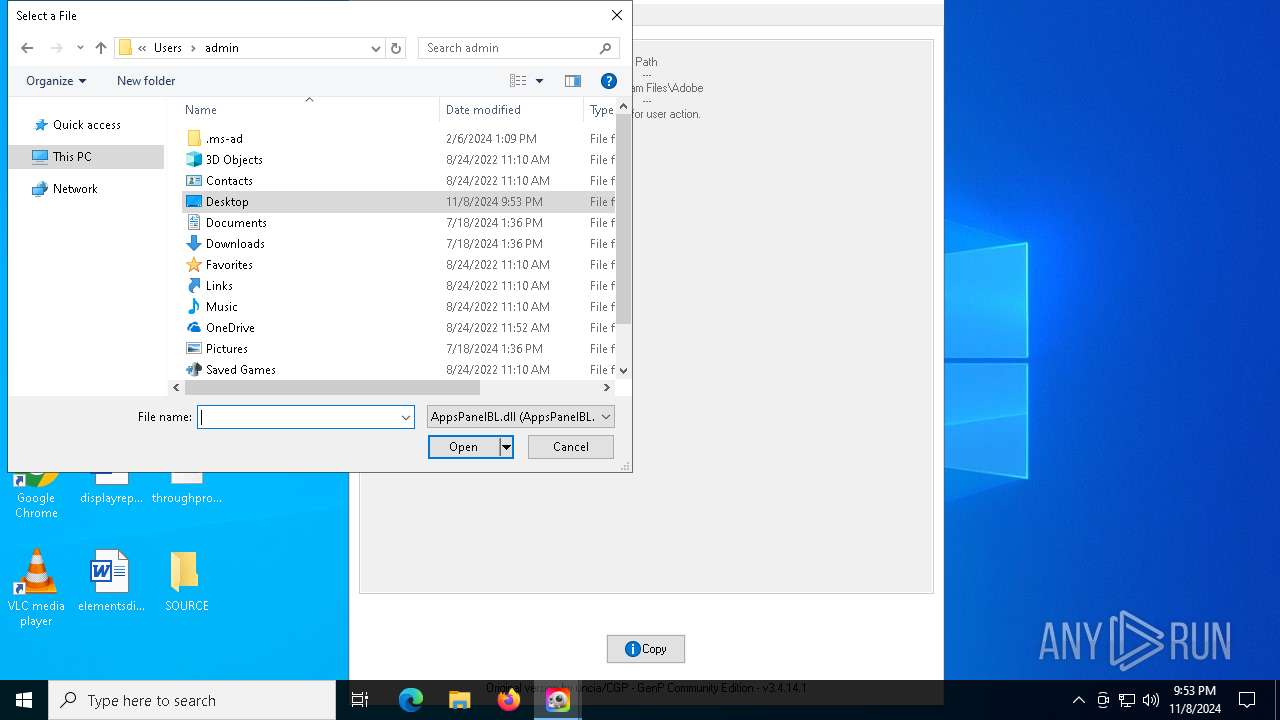Show hidden system tray icons
Image resolution: width=1280 pixels, height=720 pixels.
[1078, 700]
